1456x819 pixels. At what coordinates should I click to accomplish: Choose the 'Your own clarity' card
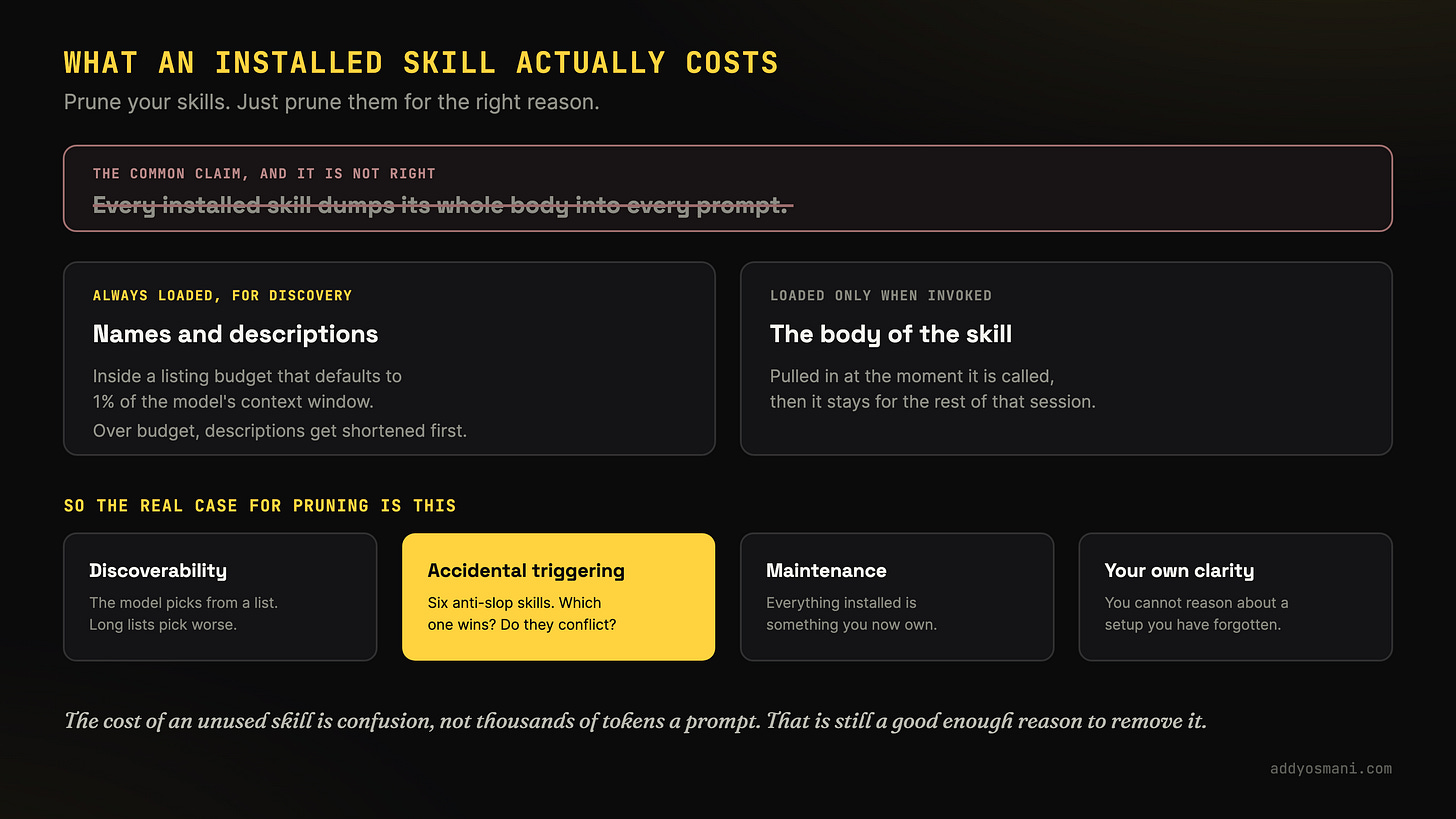(1235, 597)
